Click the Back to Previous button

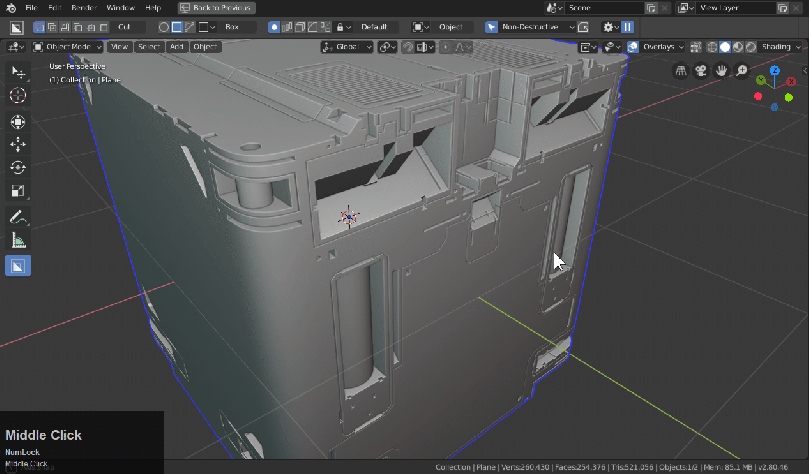point(216,8)
